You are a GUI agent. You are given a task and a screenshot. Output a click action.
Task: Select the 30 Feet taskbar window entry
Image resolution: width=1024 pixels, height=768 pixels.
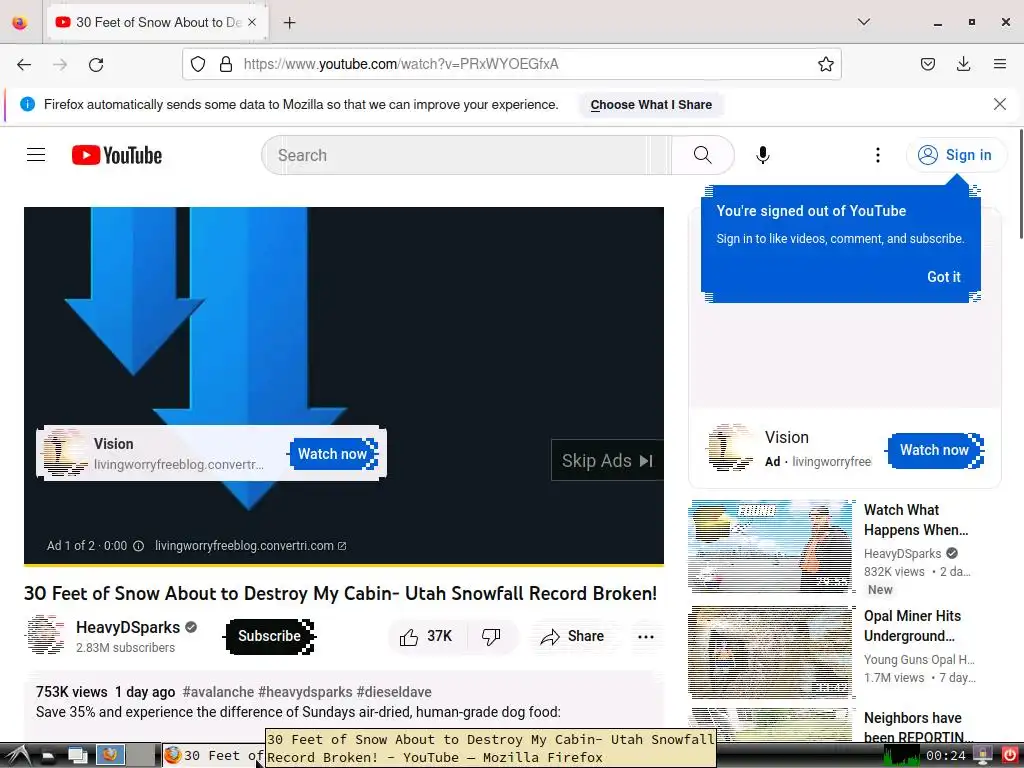pyautogui.click(x=213, y=756)
